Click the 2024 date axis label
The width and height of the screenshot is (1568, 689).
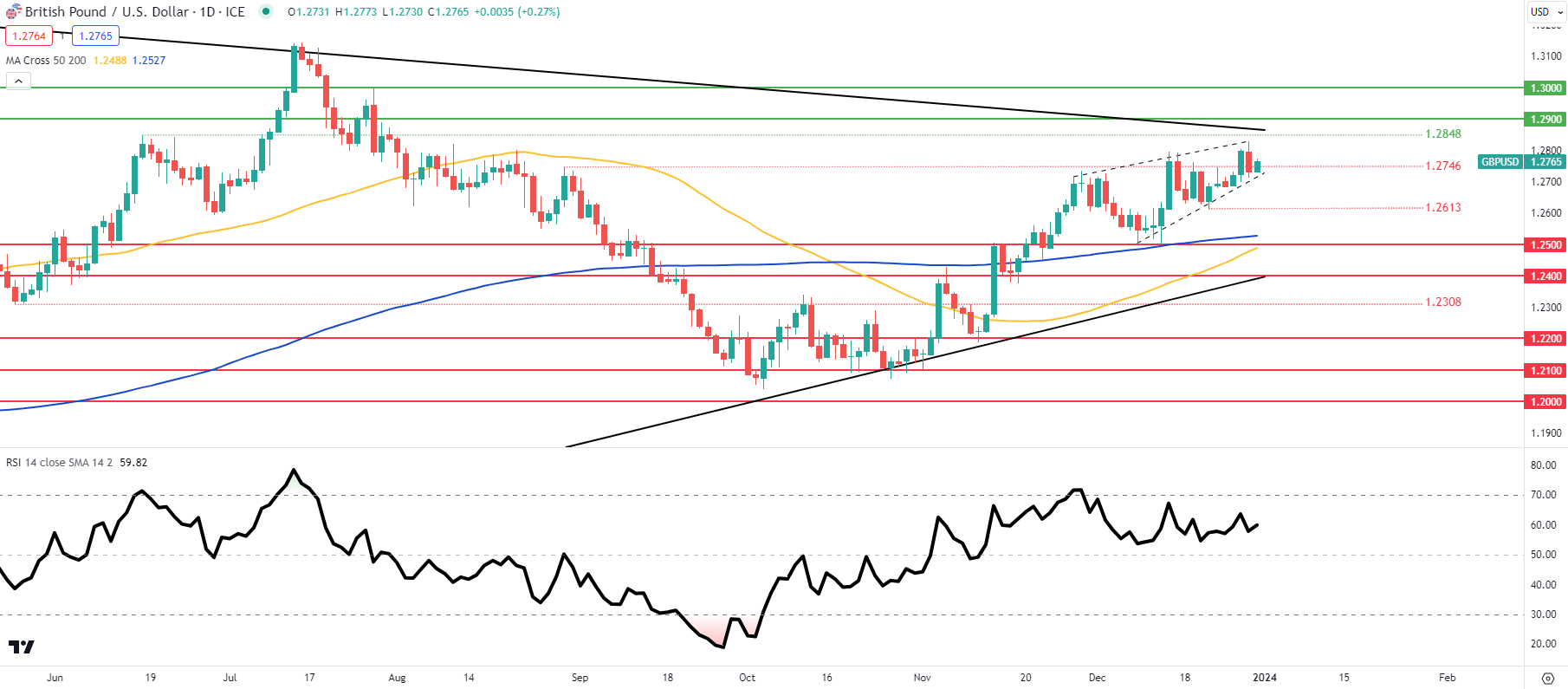click(1265, 677)
